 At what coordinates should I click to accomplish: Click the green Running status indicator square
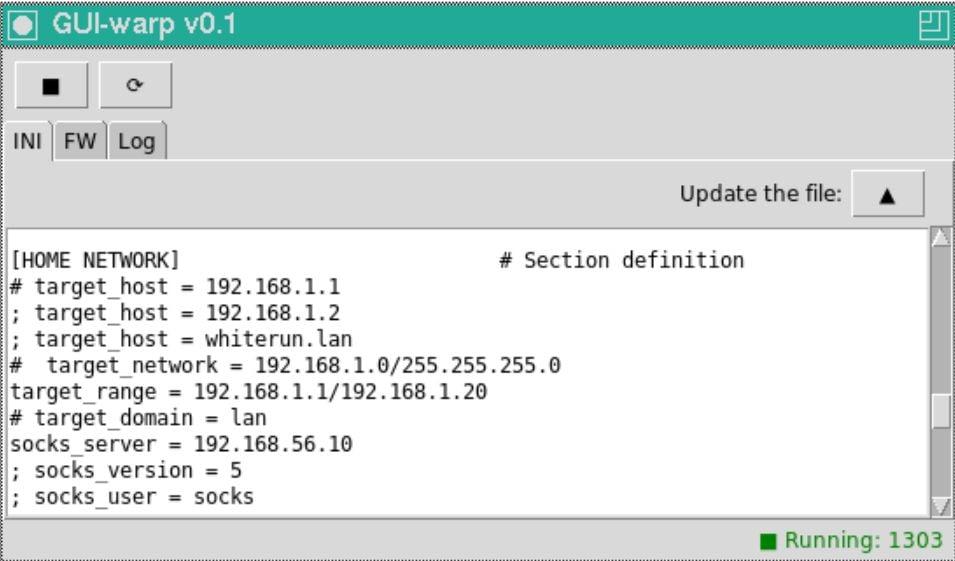[x=769, y=541]
